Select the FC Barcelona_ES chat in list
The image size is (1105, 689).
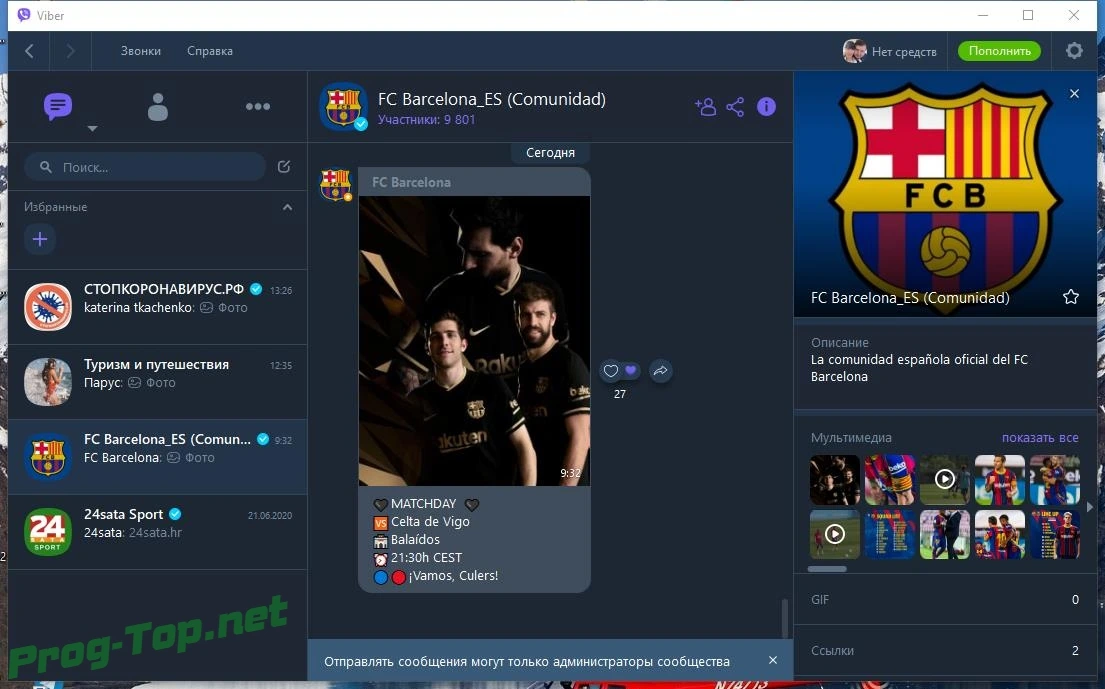point(158,457)
